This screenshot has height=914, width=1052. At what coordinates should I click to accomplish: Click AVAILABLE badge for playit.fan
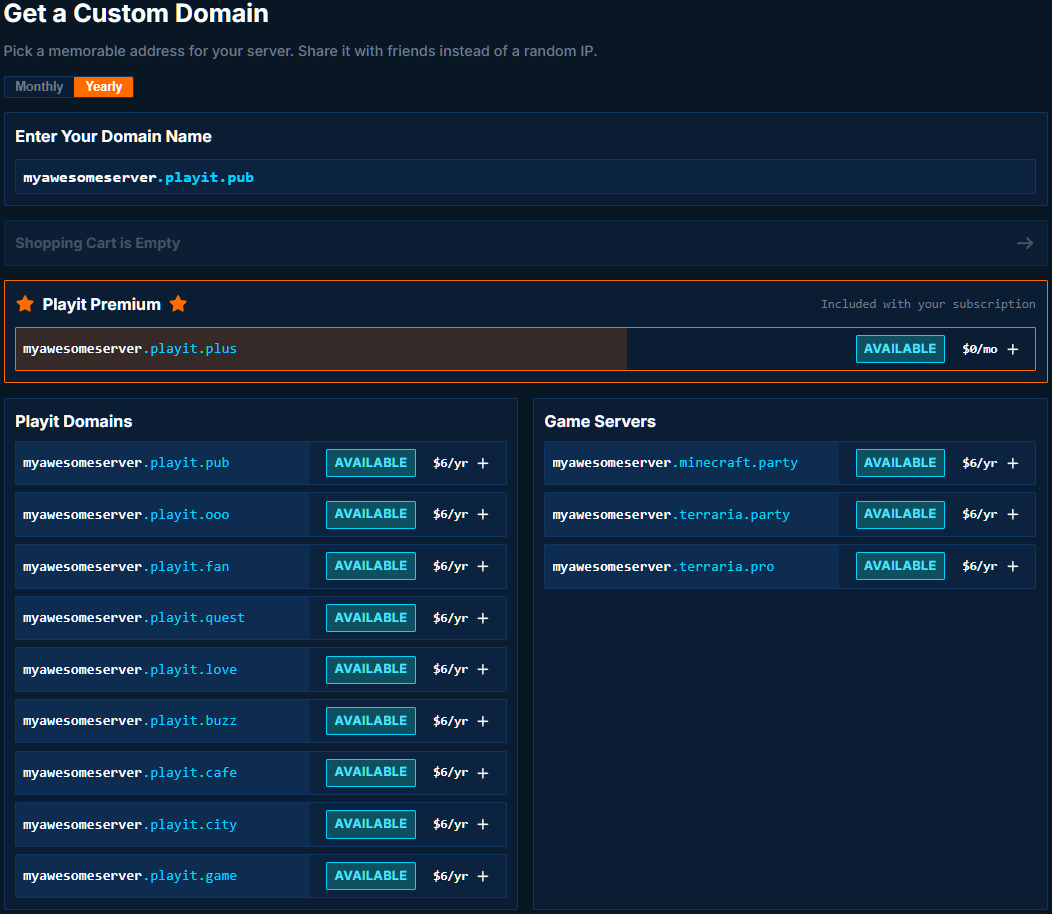click(370, 566)
